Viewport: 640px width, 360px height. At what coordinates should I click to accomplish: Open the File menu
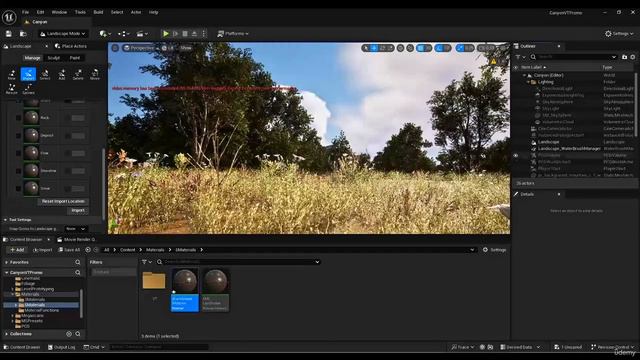click(25, 12)
